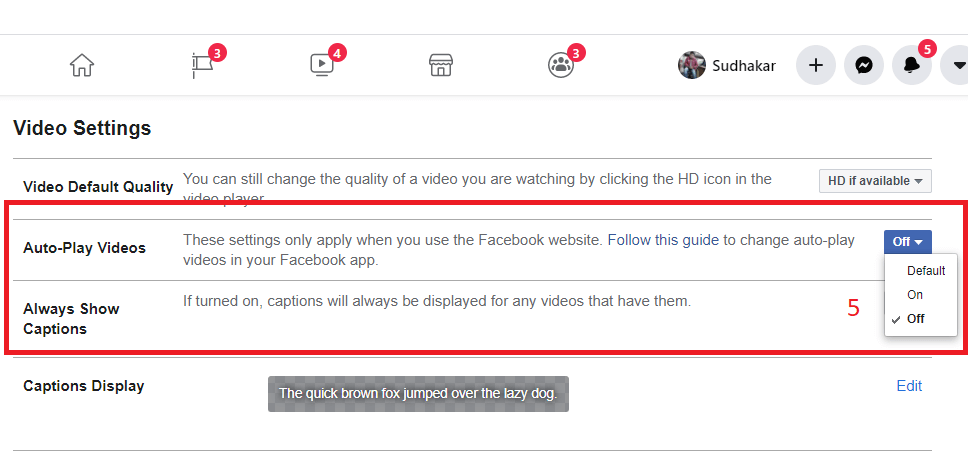The image size is (968, 468).
Task: Open the Pages flag icon
Action: (202, 65)
